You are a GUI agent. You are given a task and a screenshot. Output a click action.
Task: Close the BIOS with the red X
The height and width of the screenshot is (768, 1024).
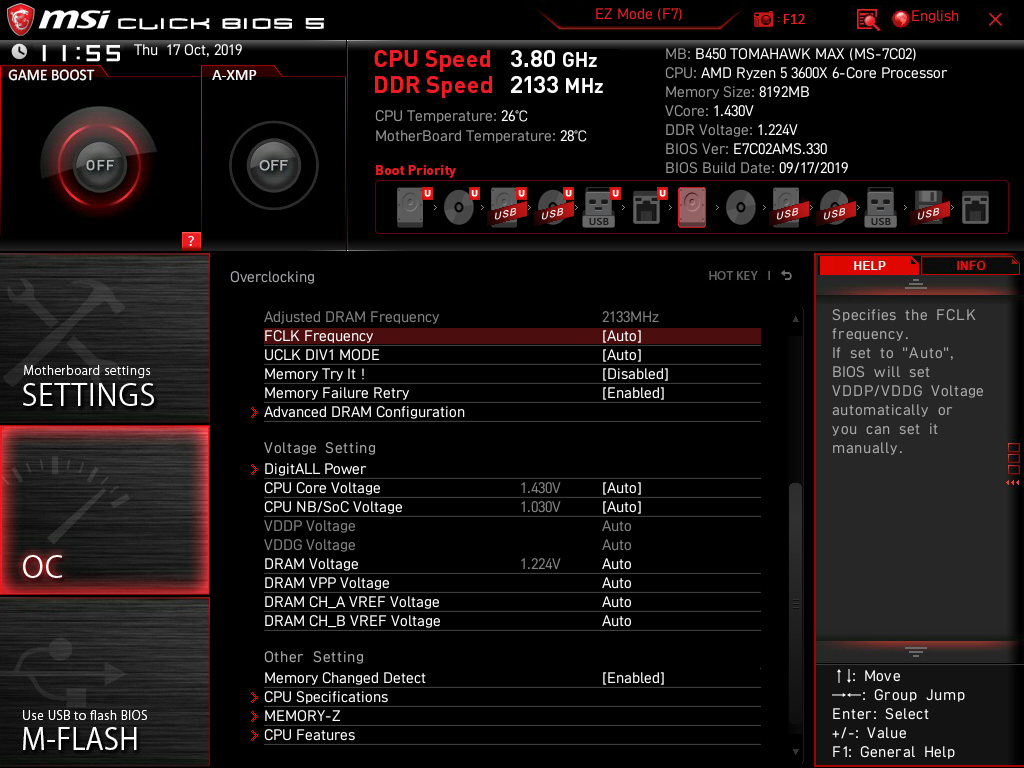click(995, 20)
